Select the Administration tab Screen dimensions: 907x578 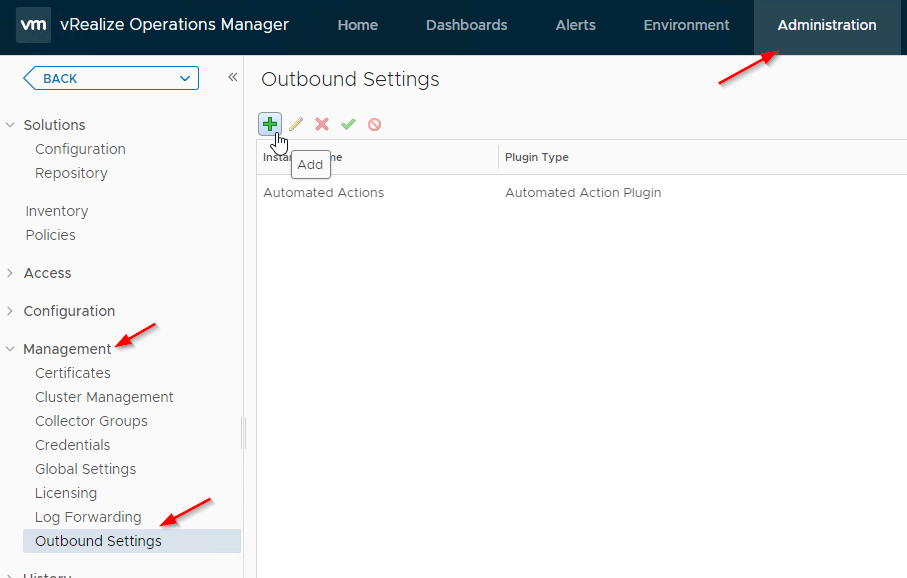pyautogui.click(x=827, y=25)
